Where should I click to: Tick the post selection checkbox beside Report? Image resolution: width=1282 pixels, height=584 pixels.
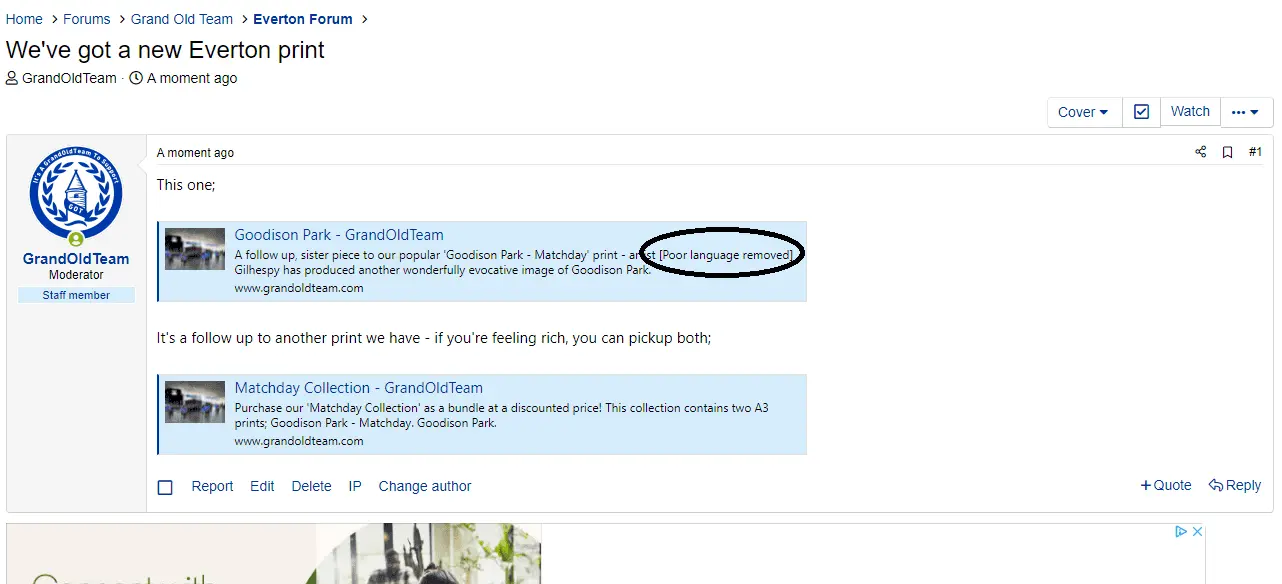[x=165, y=487]
